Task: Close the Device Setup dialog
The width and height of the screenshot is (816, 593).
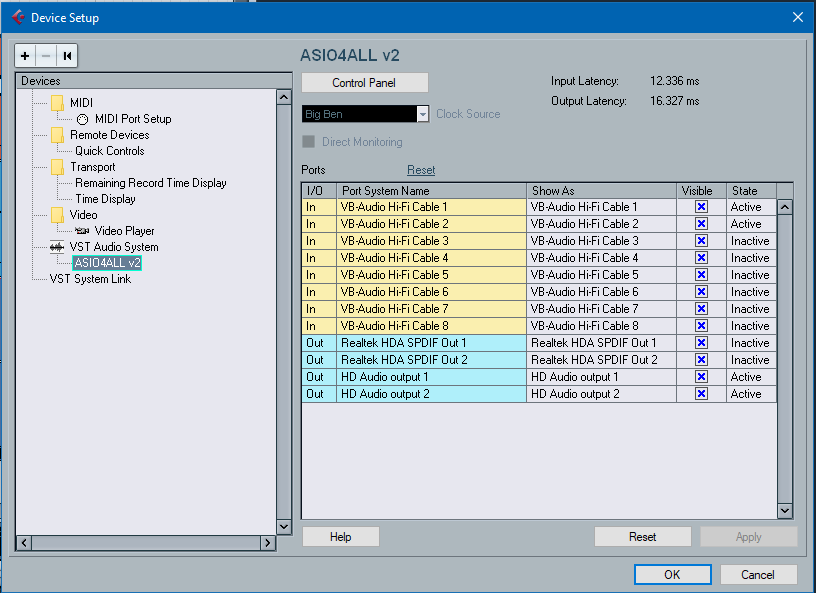Action: 798,17
